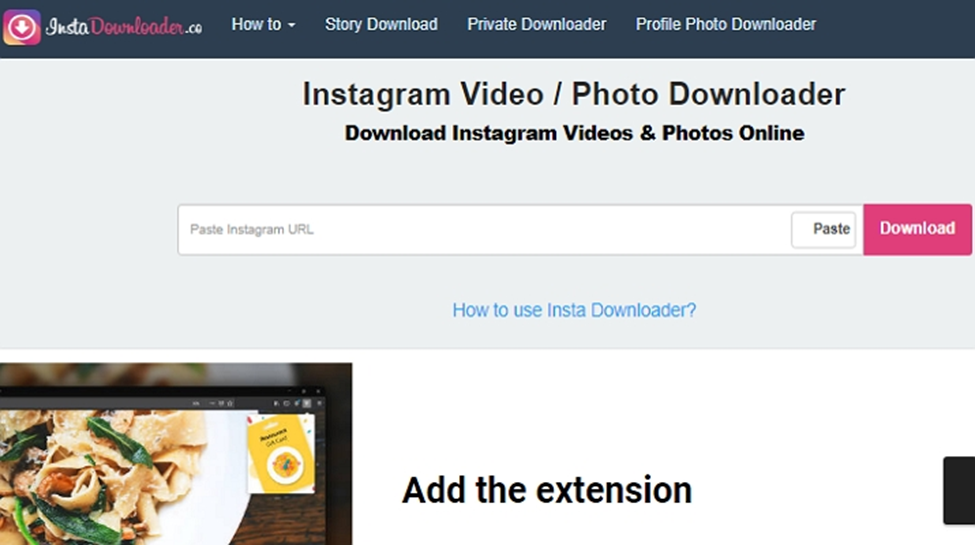Click the InstaDownloader download arrow logo icon
The height and width of the screenshot is (545, 975).
(x=22, y=27)
